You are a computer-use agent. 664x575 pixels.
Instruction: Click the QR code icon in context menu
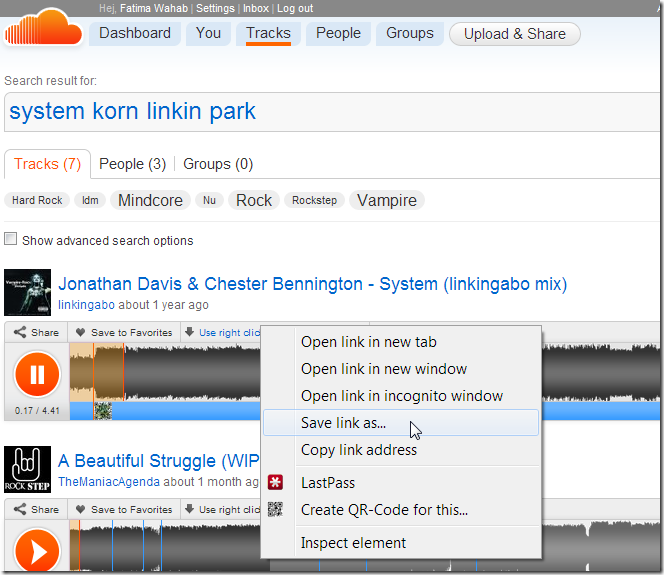(x=275, y=509)
